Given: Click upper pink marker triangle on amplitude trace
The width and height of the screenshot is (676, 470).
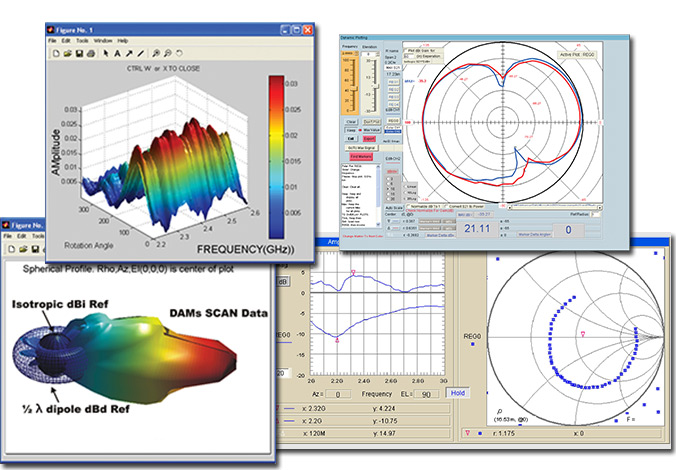Looking at the screenshot, I should pos(354,272).
